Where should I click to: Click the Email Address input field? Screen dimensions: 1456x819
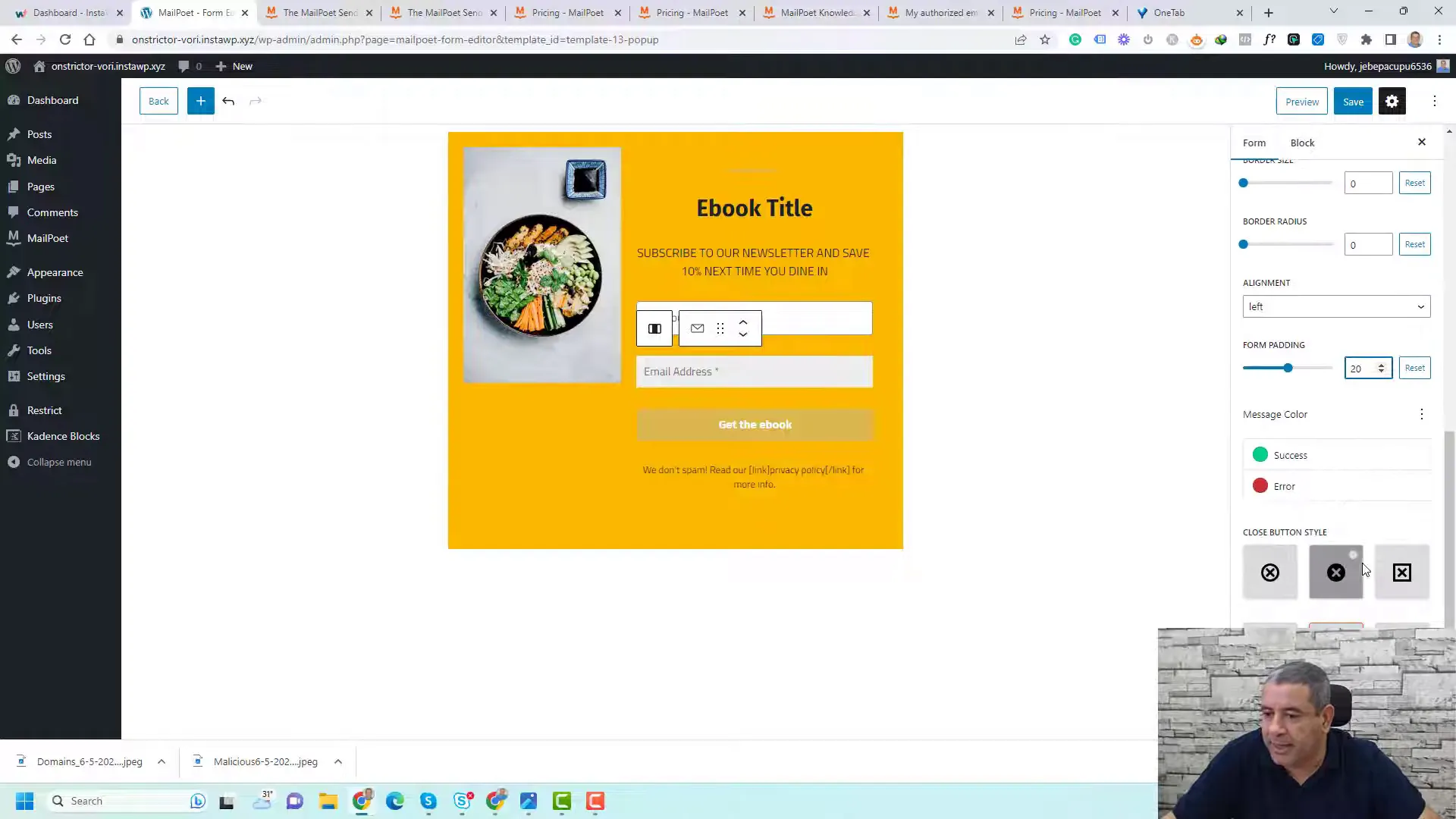point(754,371)
